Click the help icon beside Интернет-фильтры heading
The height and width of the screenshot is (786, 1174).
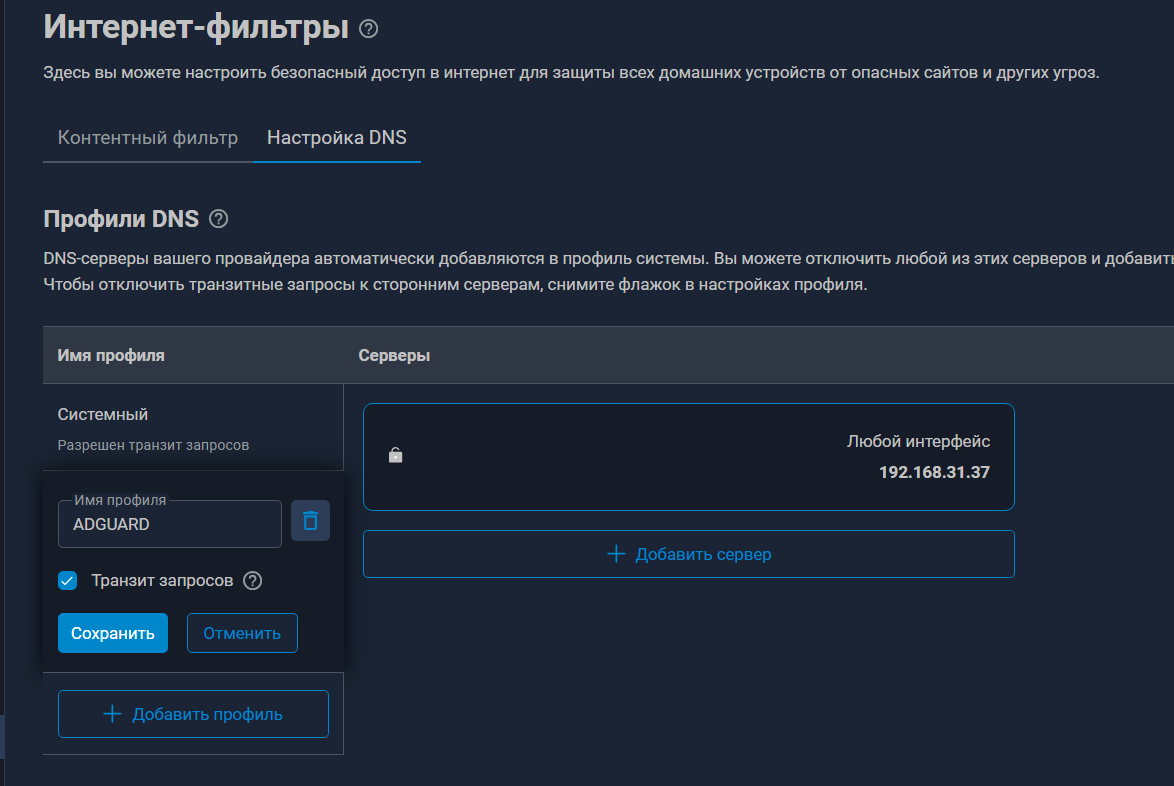point(368,29)
